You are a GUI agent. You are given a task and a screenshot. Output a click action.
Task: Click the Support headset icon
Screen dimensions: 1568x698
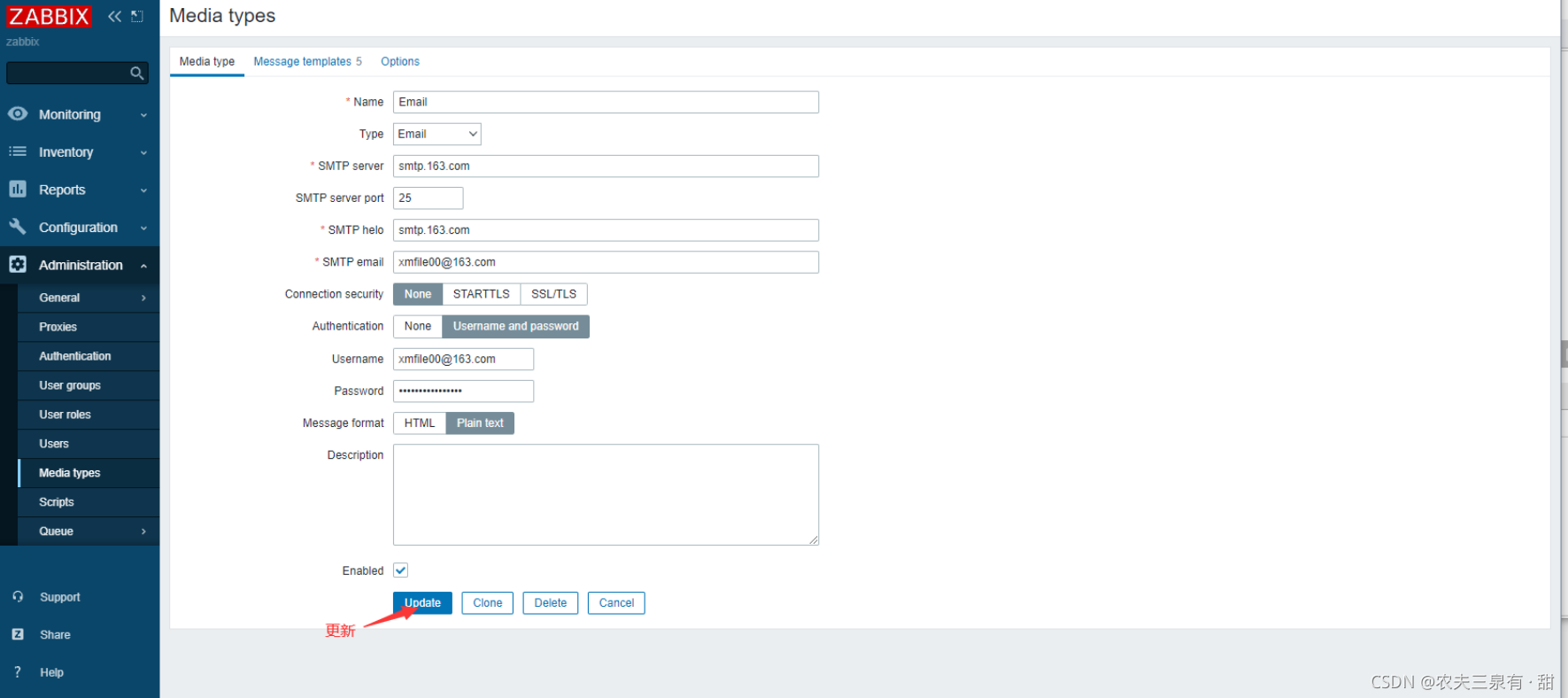pyautogui.click(x=18, y=597)
